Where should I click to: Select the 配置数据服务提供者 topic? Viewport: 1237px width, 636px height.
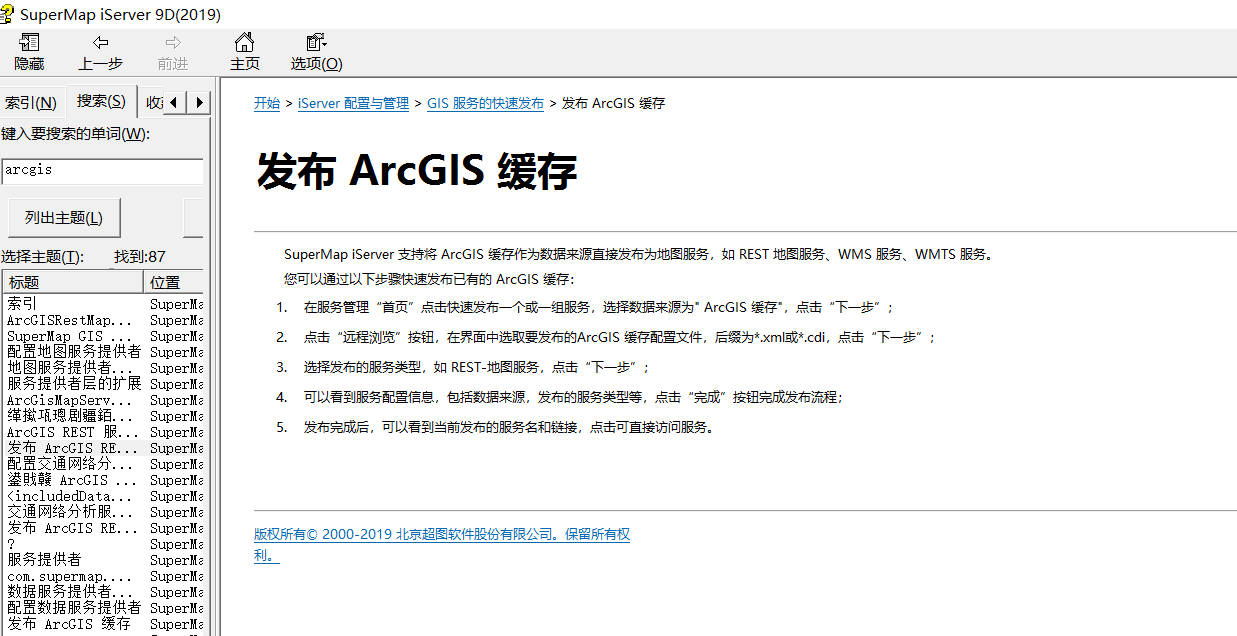[x=104, y=608]
